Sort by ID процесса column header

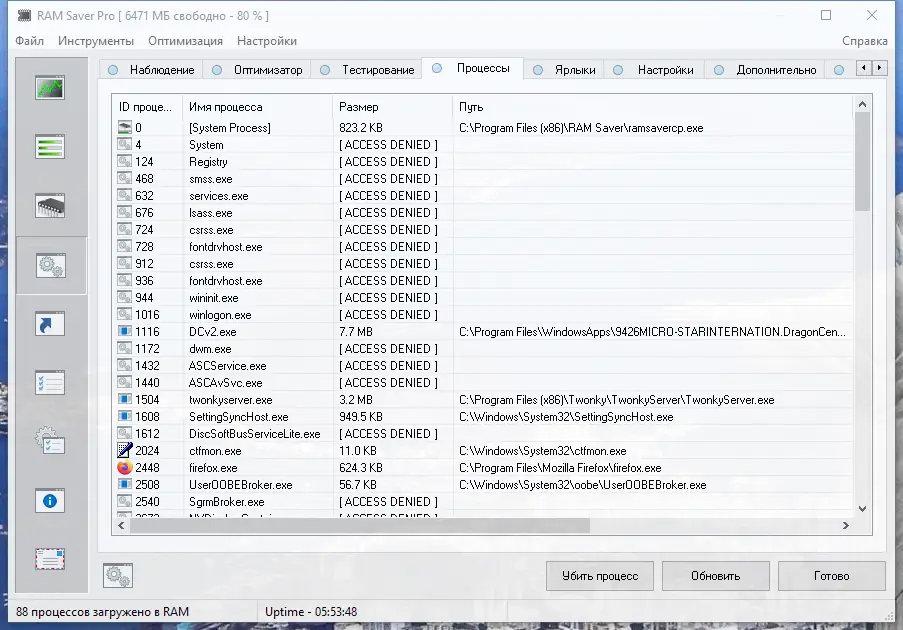click(x=147, y=107)
